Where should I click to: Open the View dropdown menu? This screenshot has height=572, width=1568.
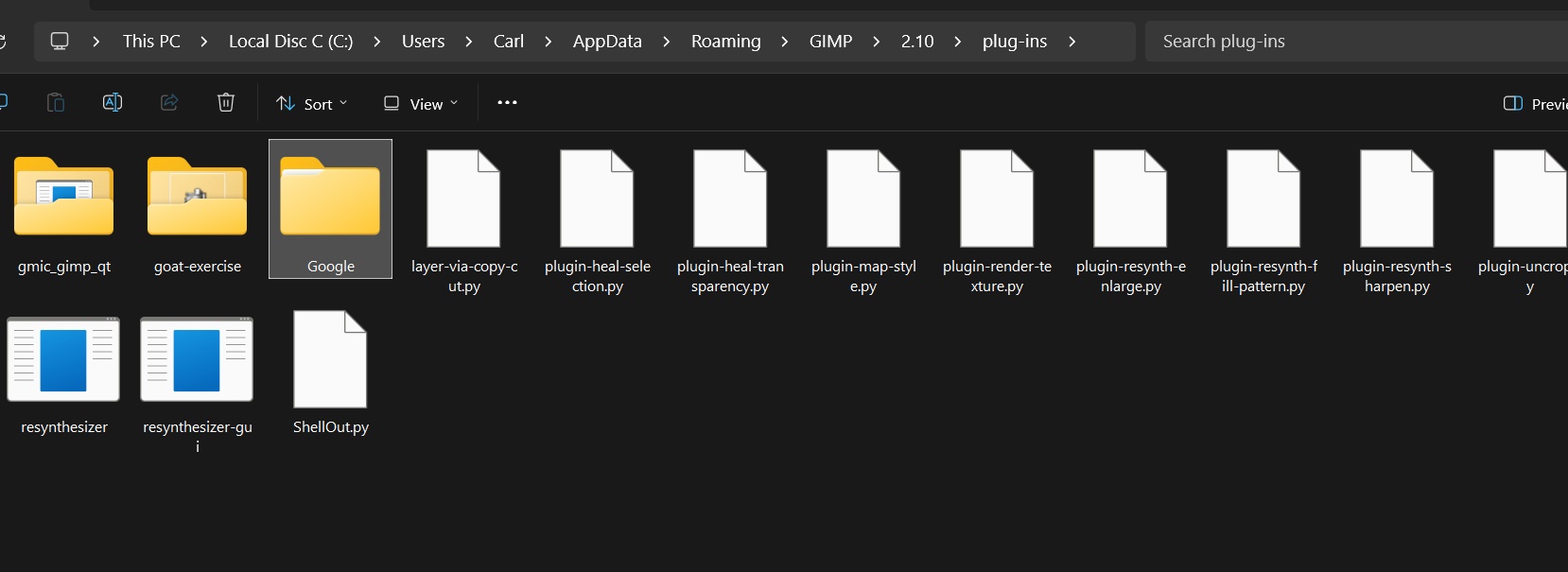pos(421,104)
